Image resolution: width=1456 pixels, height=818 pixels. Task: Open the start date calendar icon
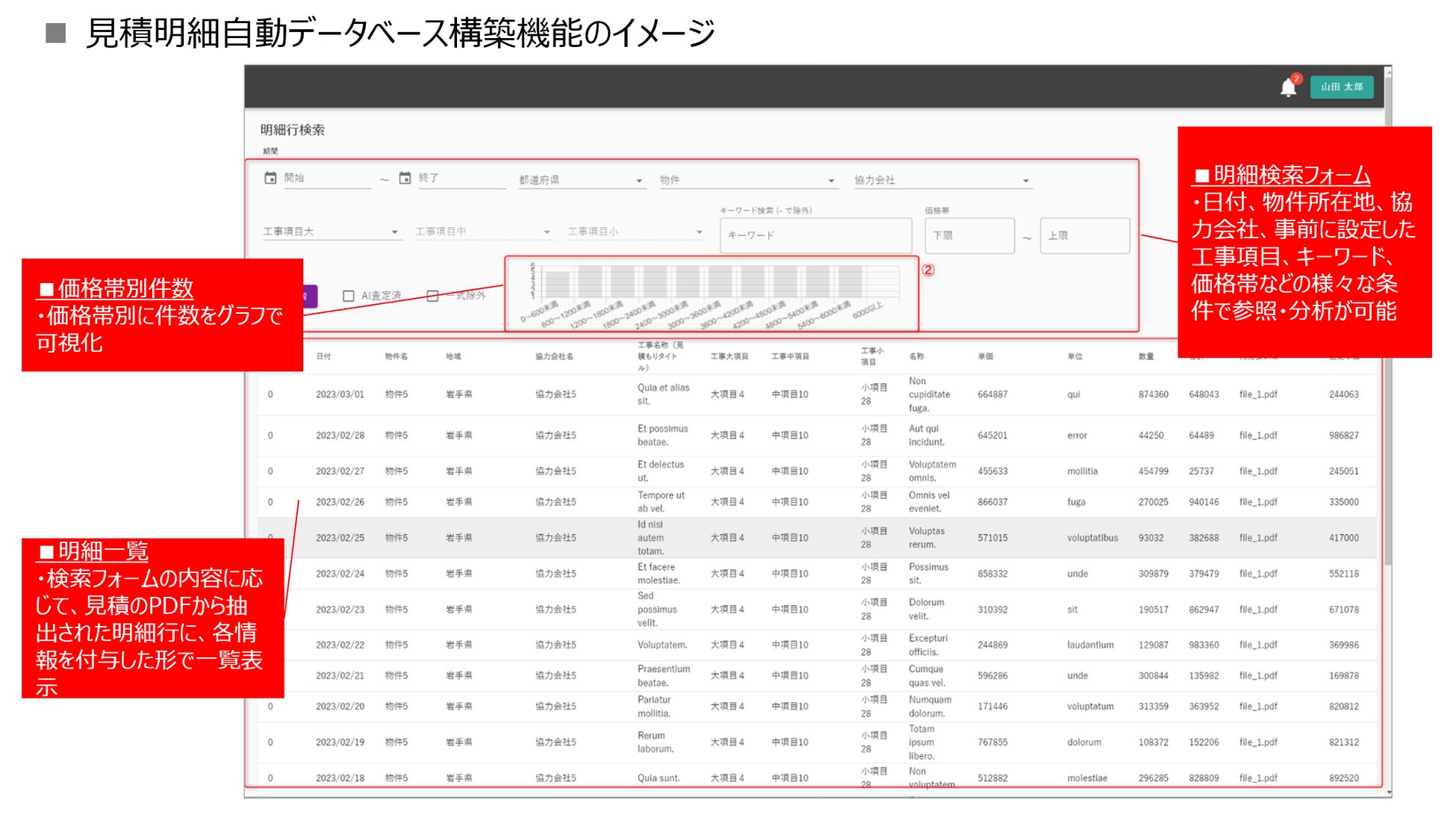(270, 178)
